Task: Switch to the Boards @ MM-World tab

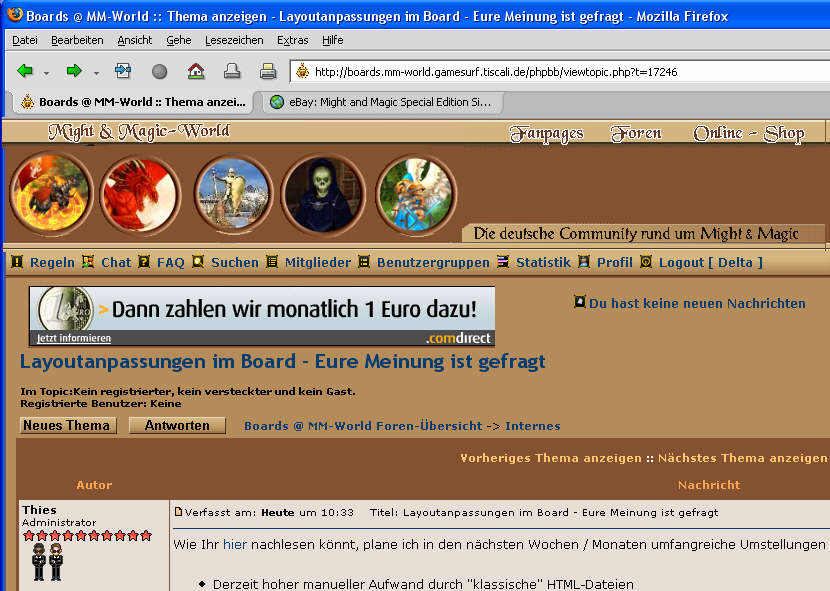Action: (x=133, y=102)
